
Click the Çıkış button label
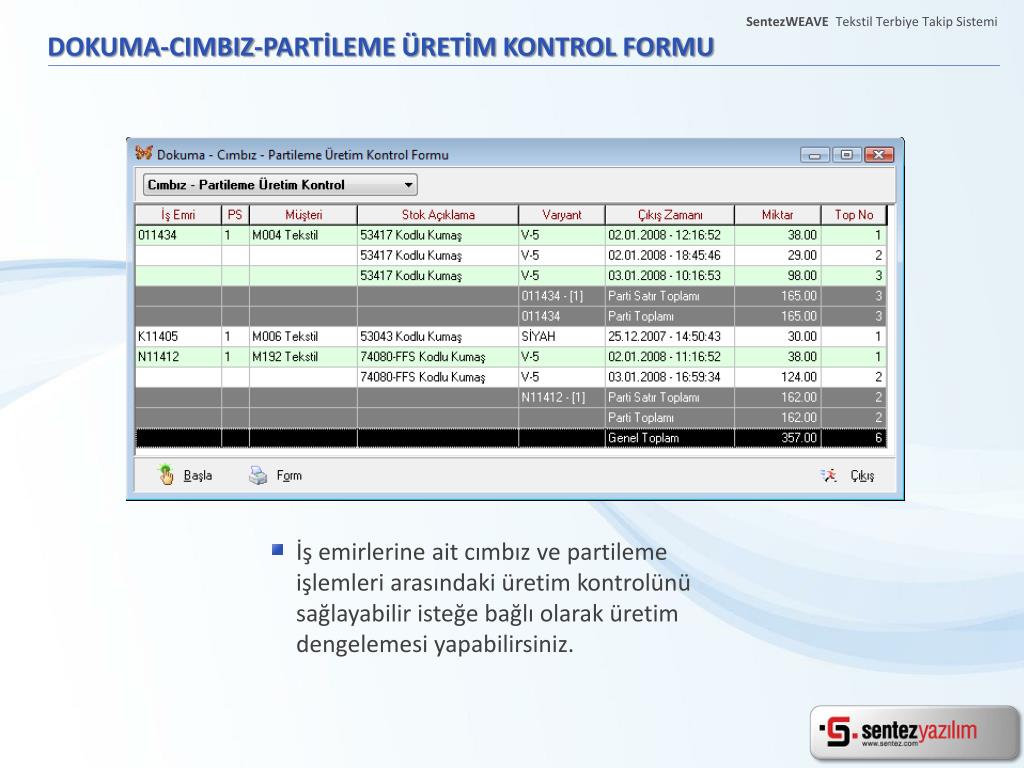(x=862, y=475)
